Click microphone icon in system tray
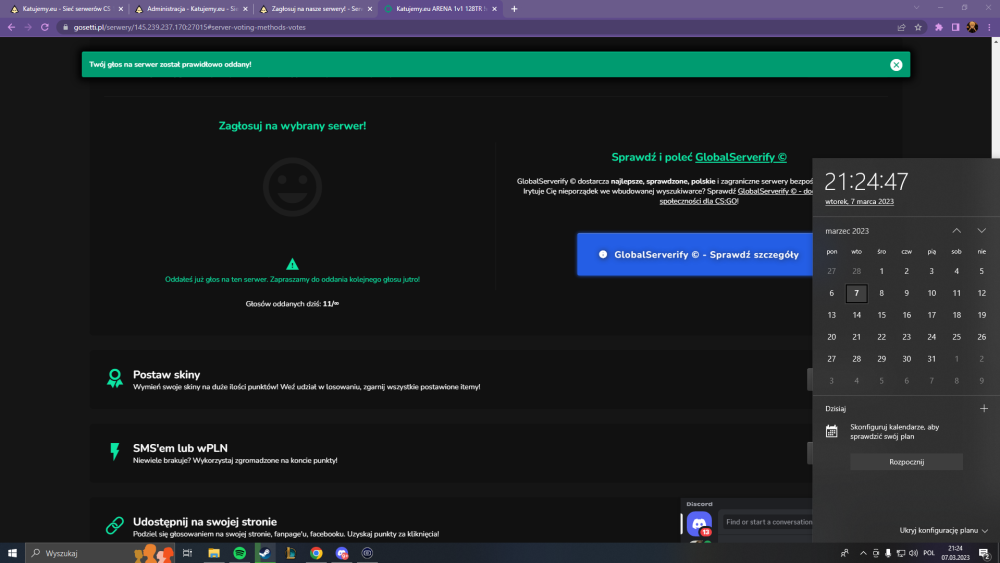1000x563 pixels. click(888, 553)
